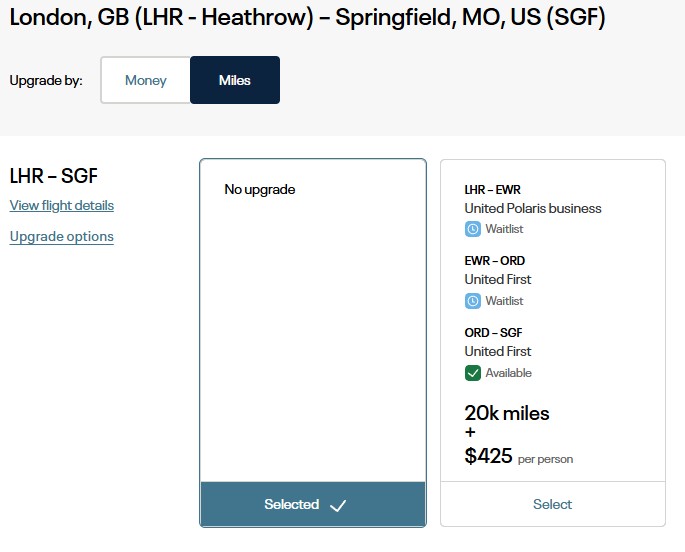
Task: Click the green Available checkmark icon
Action: coord(473,373)
